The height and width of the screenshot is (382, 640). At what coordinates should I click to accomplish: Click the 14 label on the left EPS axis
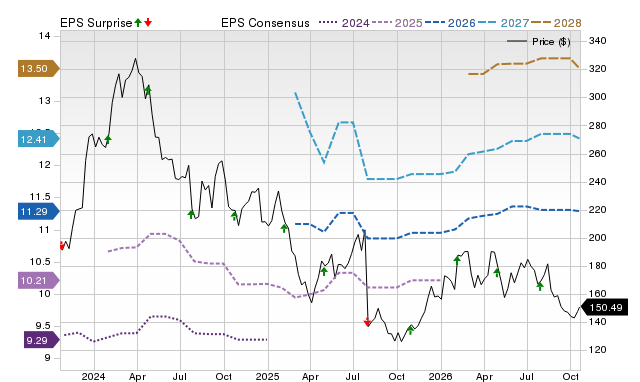tap(44, 36)
